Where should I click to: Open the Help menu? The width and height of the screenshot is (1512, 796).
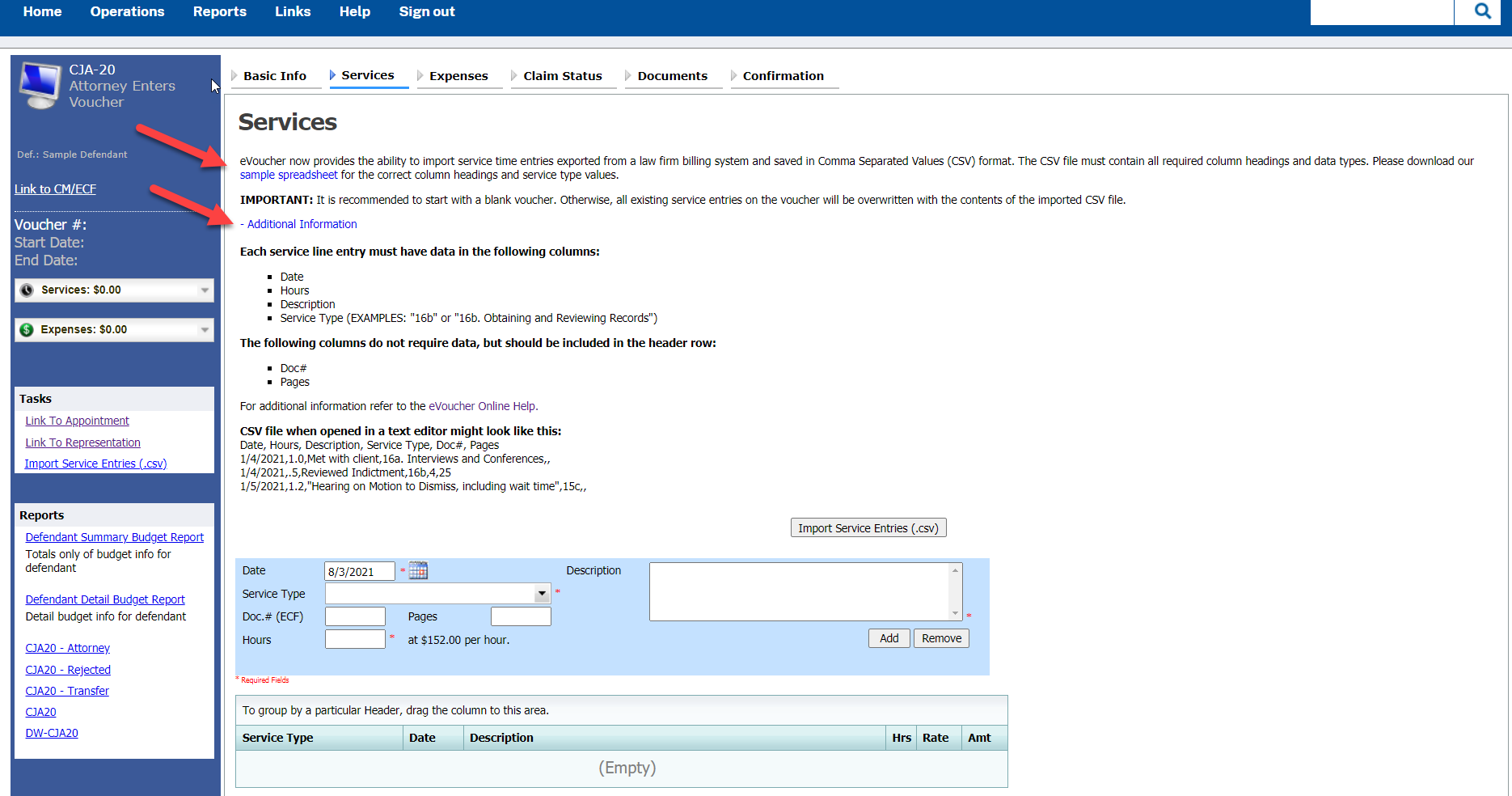[x=354, y=11]
